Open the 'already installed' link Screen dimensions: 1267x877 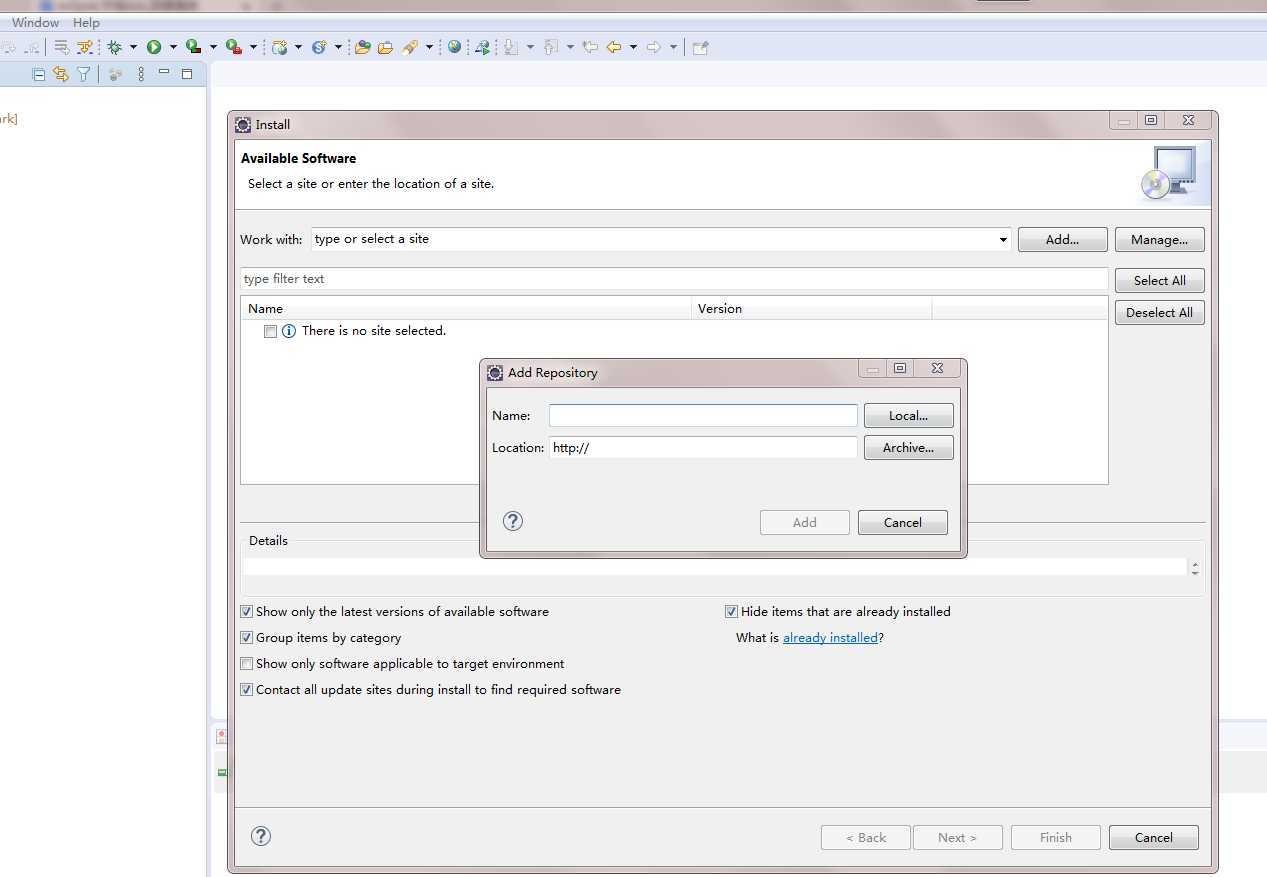[830, 638]
